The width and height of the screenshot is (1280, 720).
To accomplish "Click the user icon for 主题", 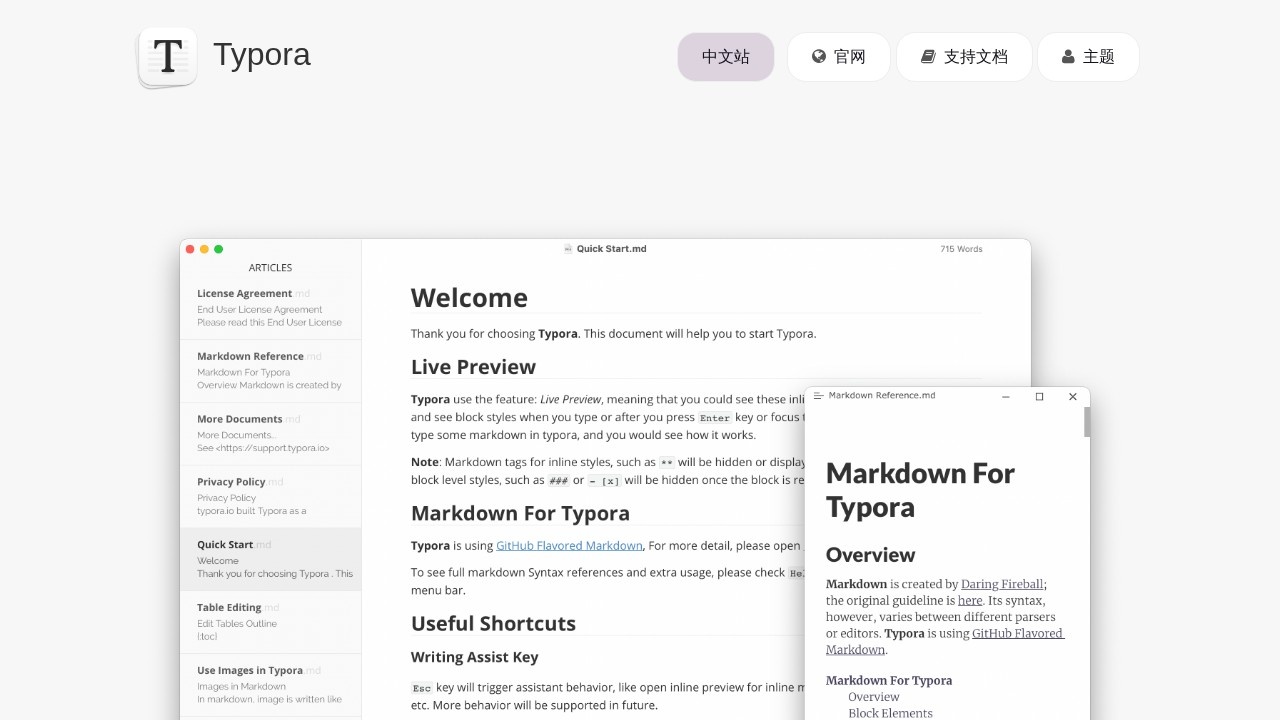I will tap(1068, 57).
